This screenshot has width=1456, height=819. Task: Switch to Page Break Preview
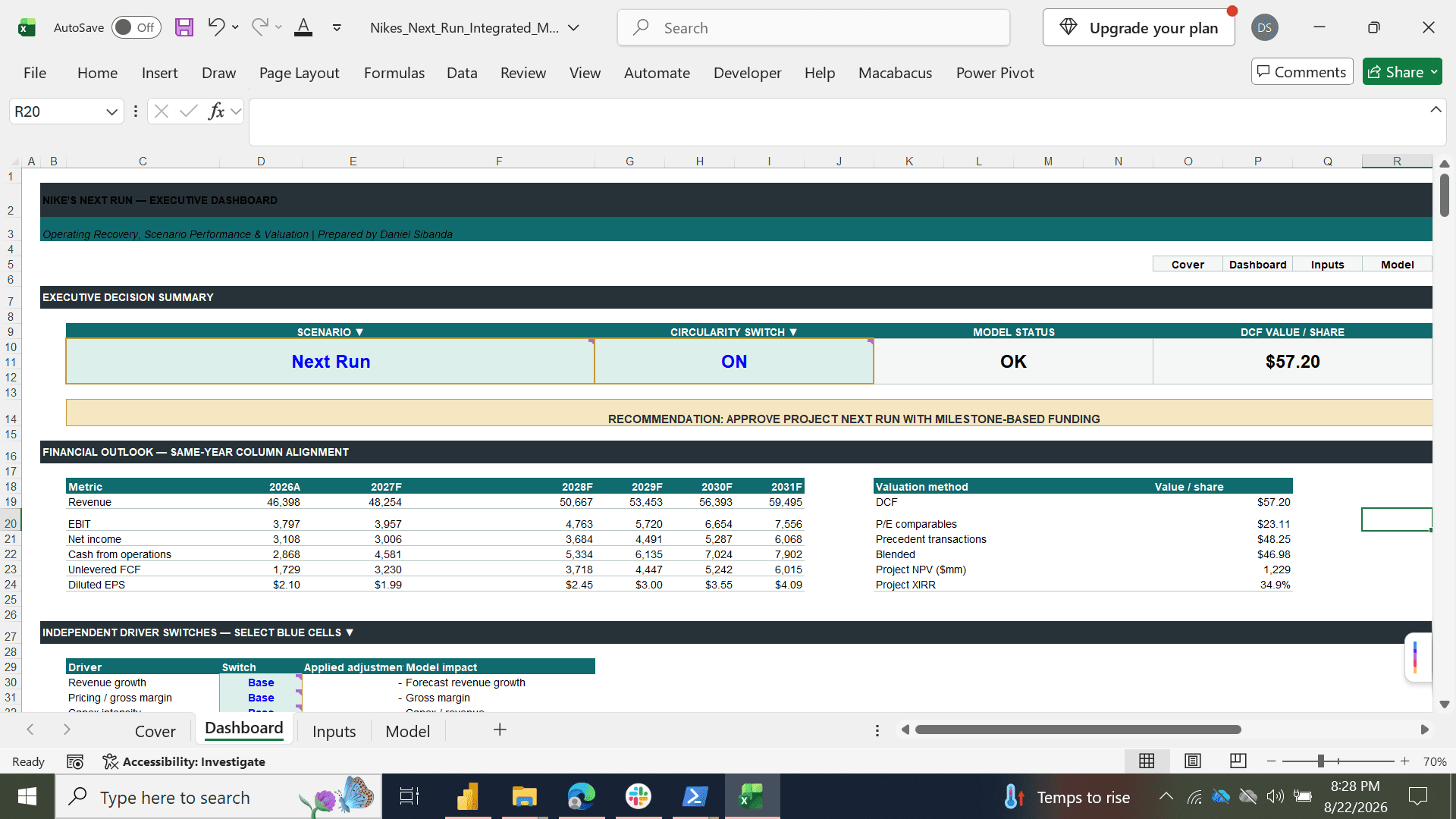pos(1238,761)
